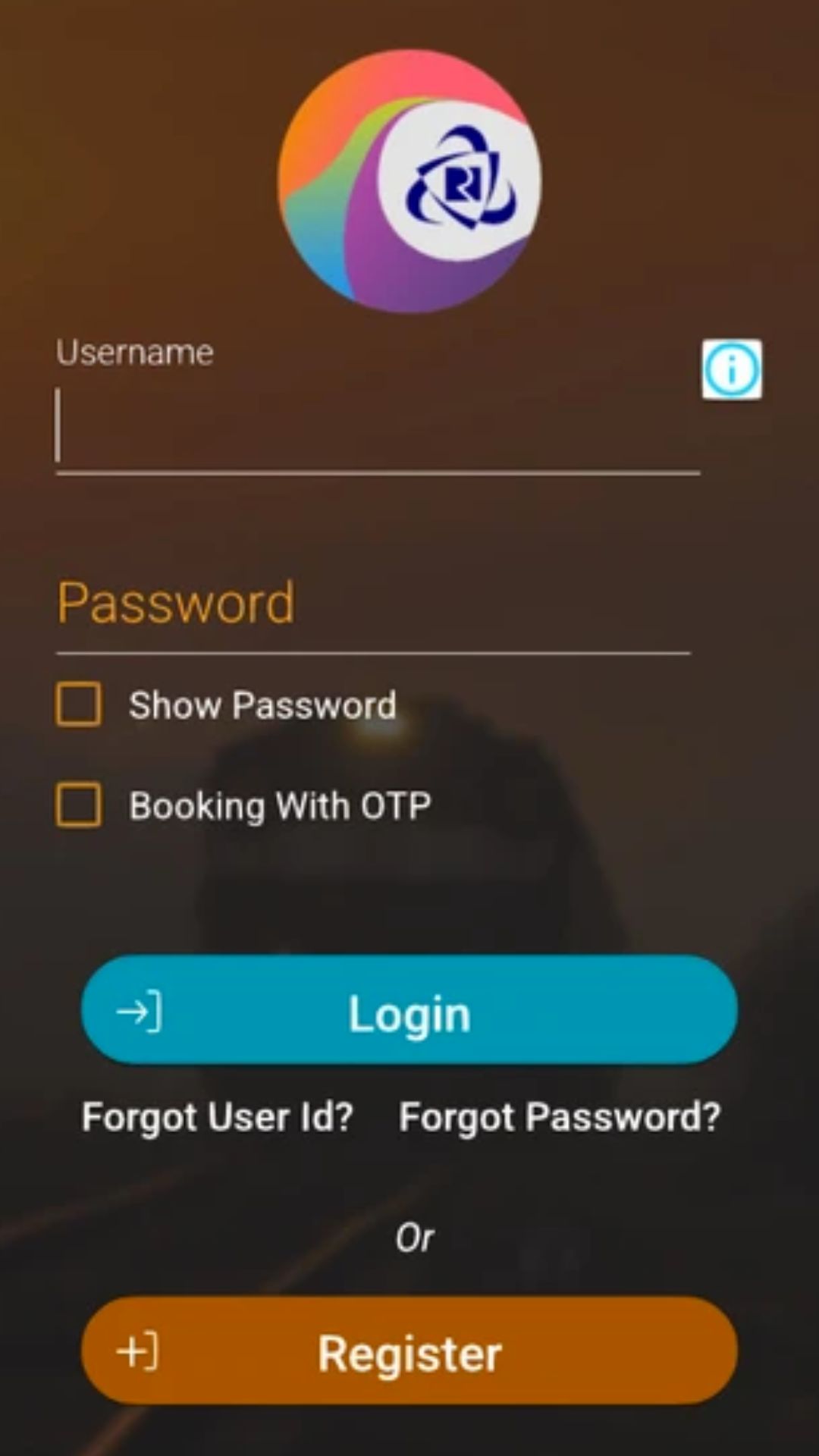Submit credentials with the Login button
Viewport: 819px width, 1456px height.
[409, 1010]
